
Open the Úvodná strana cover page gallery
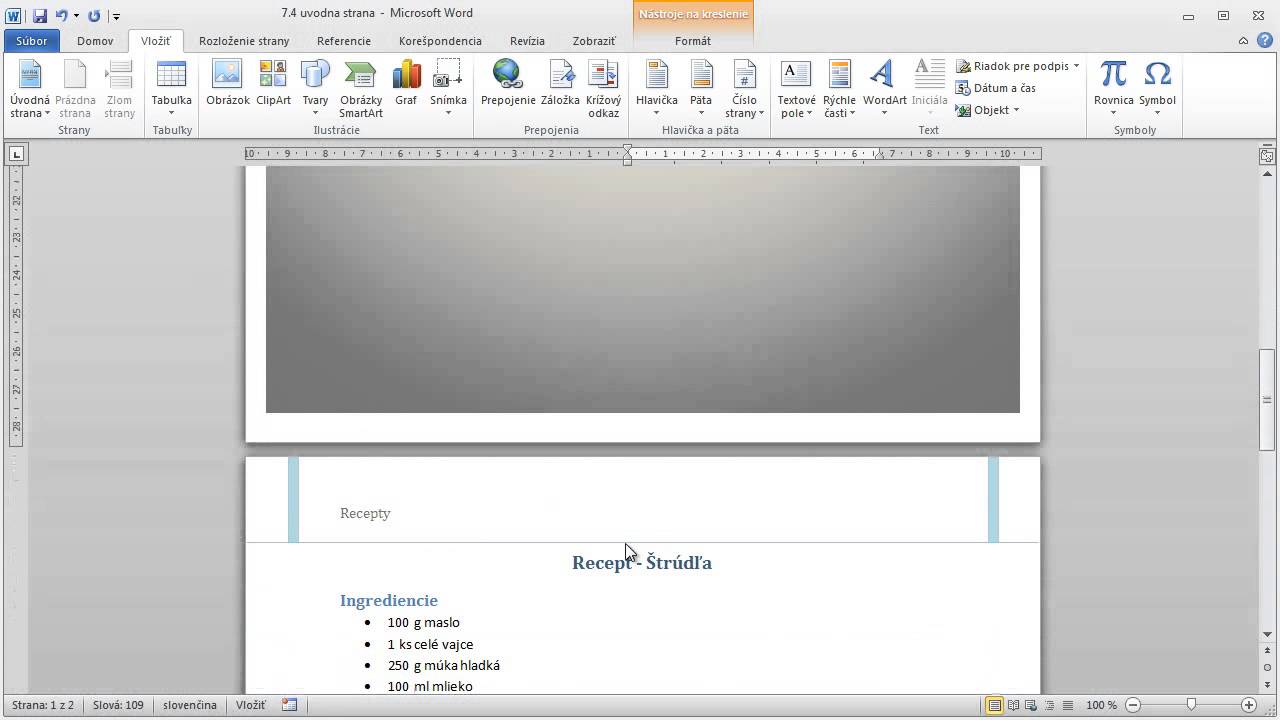tap(30, 89)
